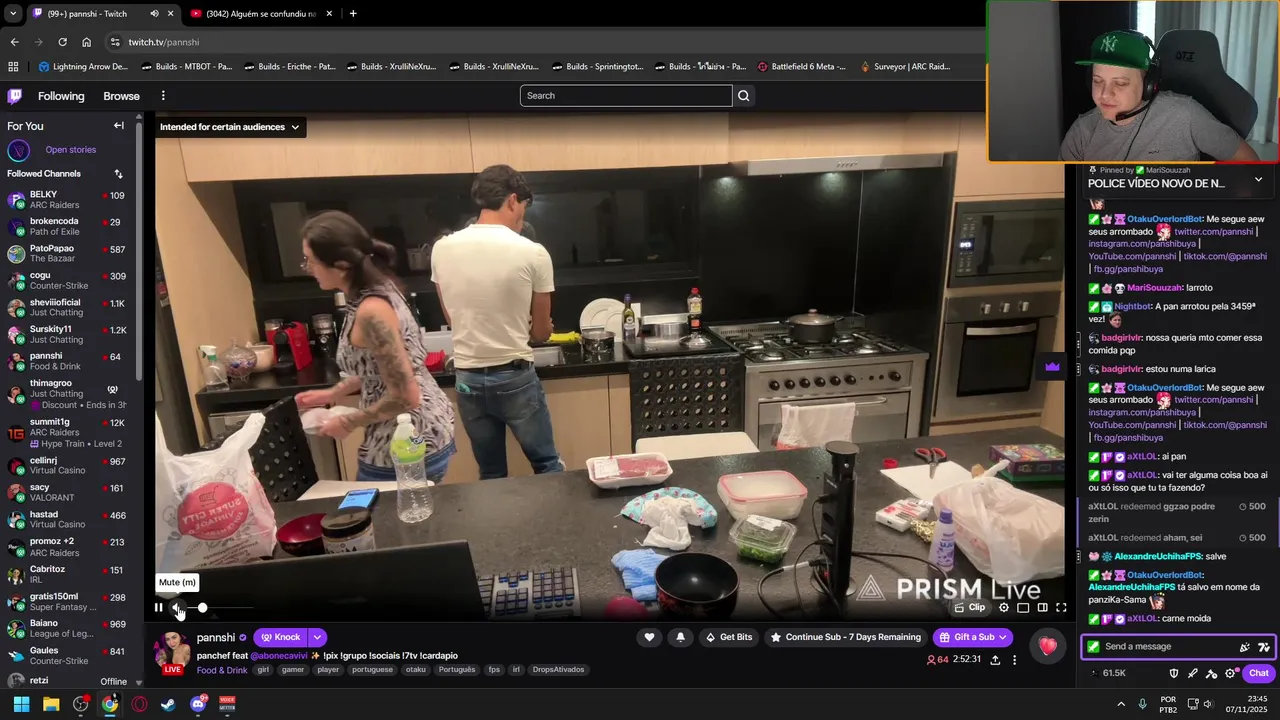This screenshot has height=720, width=1280.
Task: Open the Lightning Arrow bookmark
Action: coord(83,67)
